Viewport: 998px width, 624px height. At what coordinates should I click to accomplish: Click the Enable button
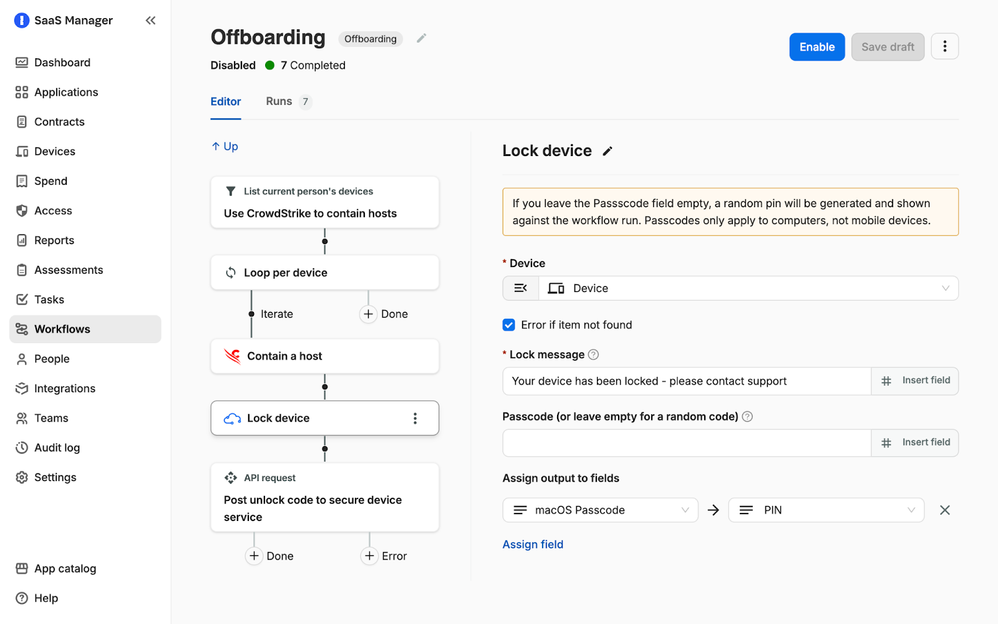point(816,47)
